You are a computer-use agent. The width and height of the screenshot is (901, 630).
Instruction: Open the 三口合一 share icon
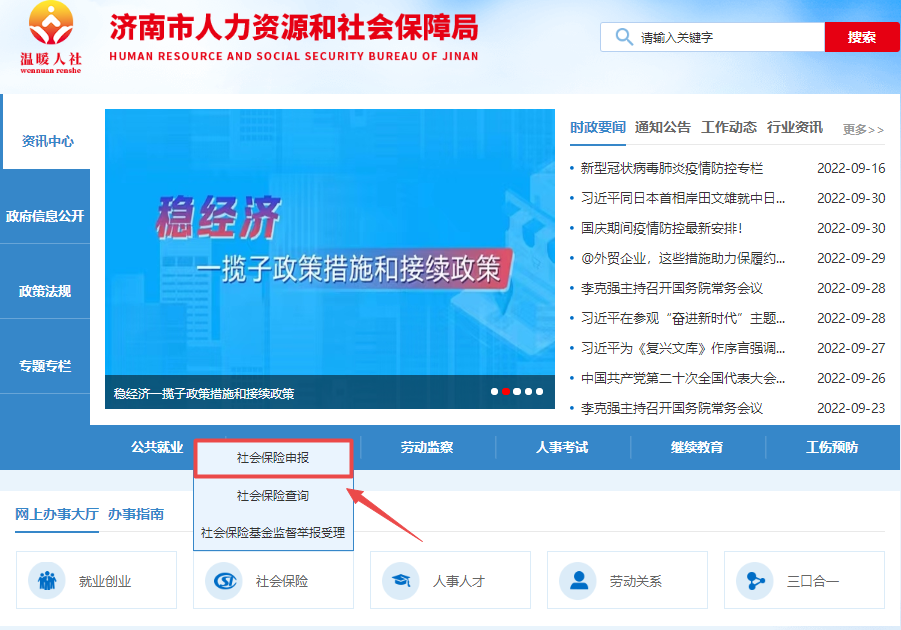pyautogui.click(x=754, y=580)
